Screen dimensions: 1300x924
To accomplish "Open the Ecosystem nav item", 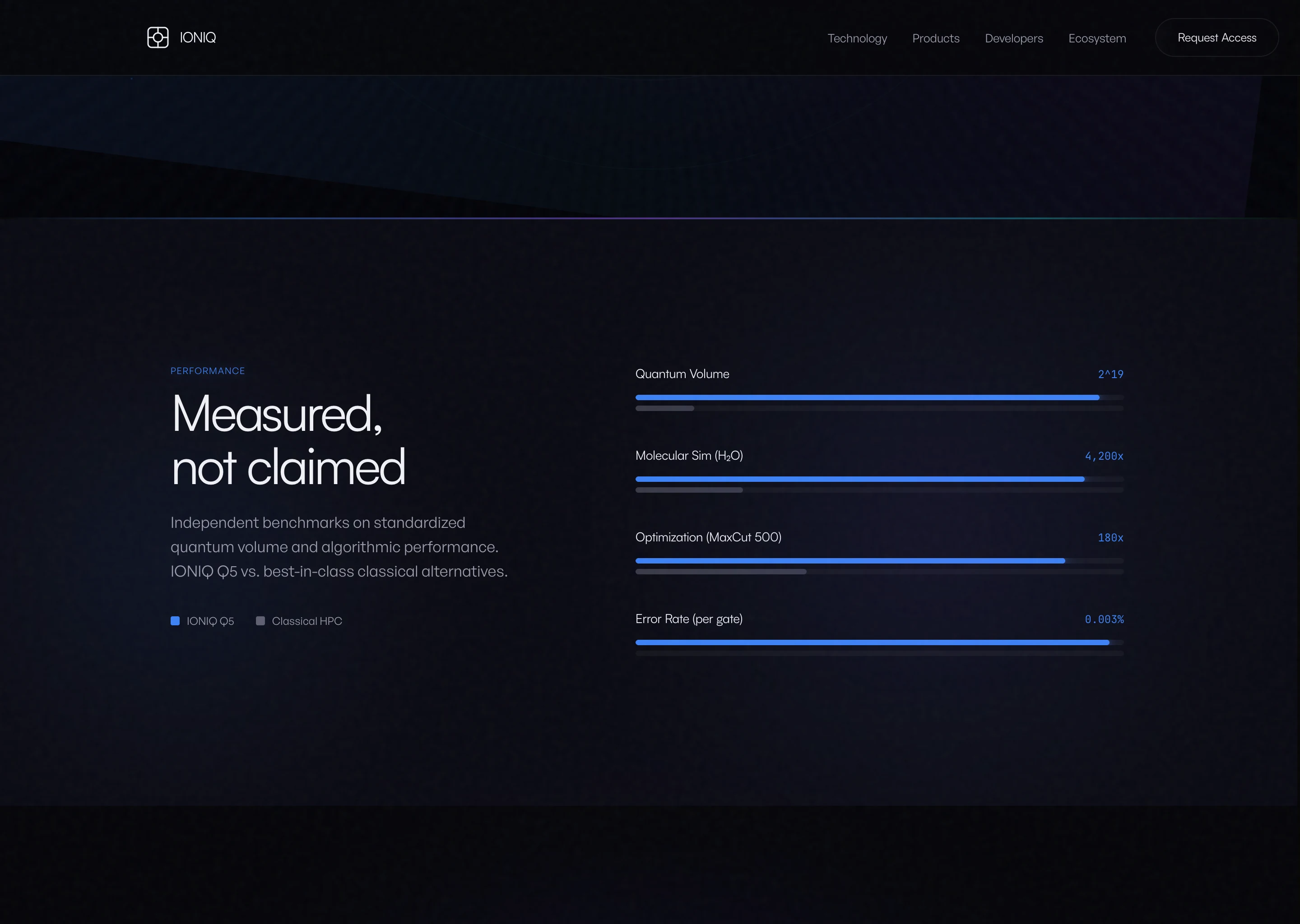I will pyautogui.click(x=1097, y=38).
